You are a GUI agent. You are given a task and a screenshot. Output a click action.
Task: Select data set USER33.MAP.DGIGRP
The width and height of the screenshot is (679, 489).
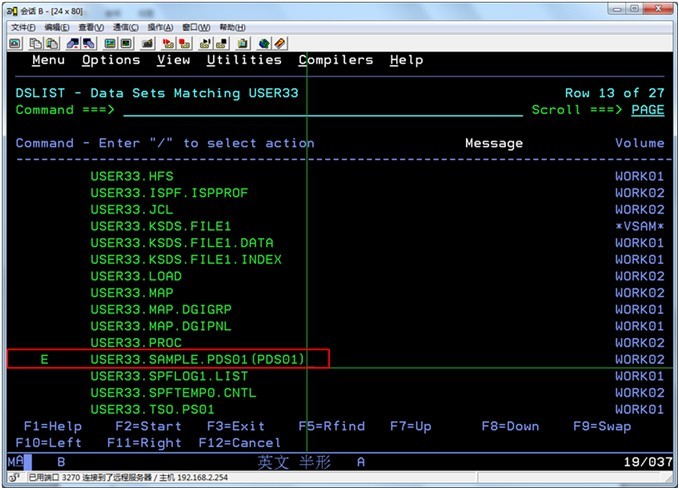click(x=161, y=309)
